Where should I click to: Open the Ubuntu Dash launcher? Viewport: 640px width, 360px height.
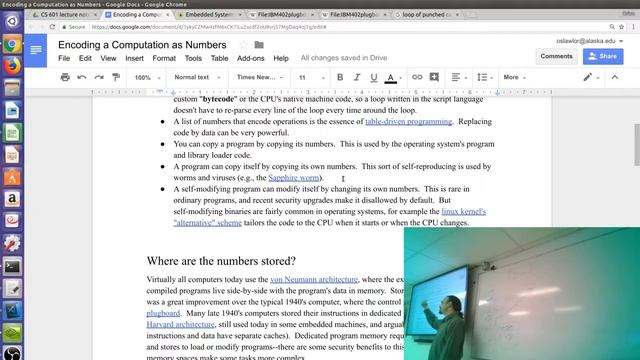click(x=12, y=21)
